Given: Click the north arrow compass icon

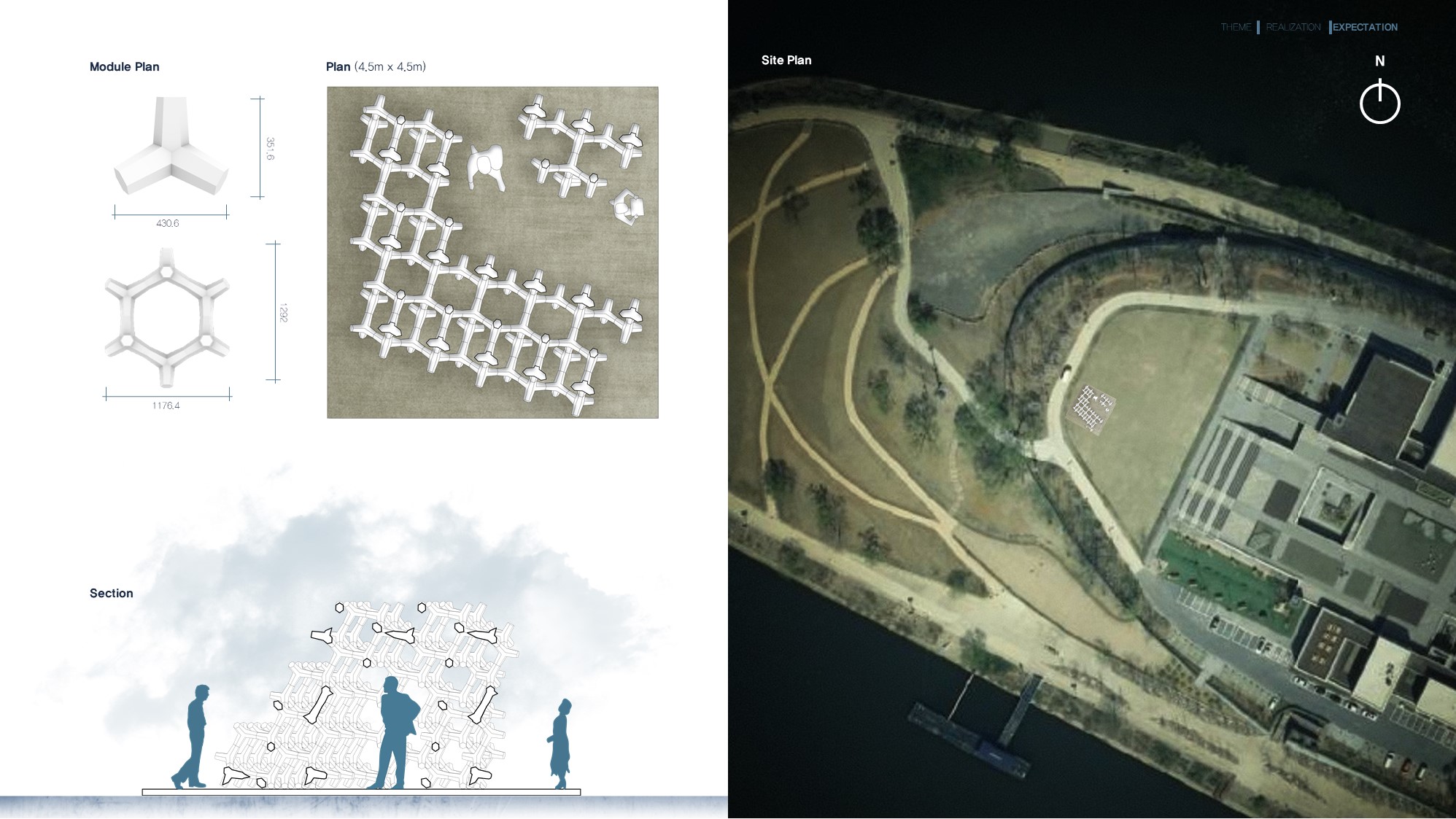Looking at the screenshot, I should coord(1379,101).
